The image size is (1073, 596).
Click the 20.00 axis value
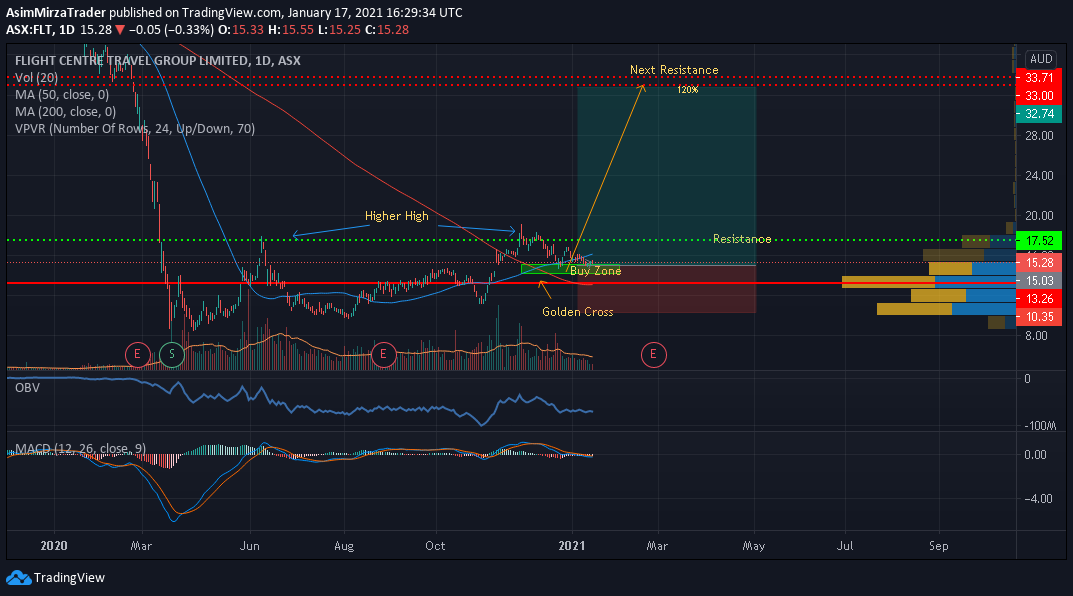tap(1039, 216)
